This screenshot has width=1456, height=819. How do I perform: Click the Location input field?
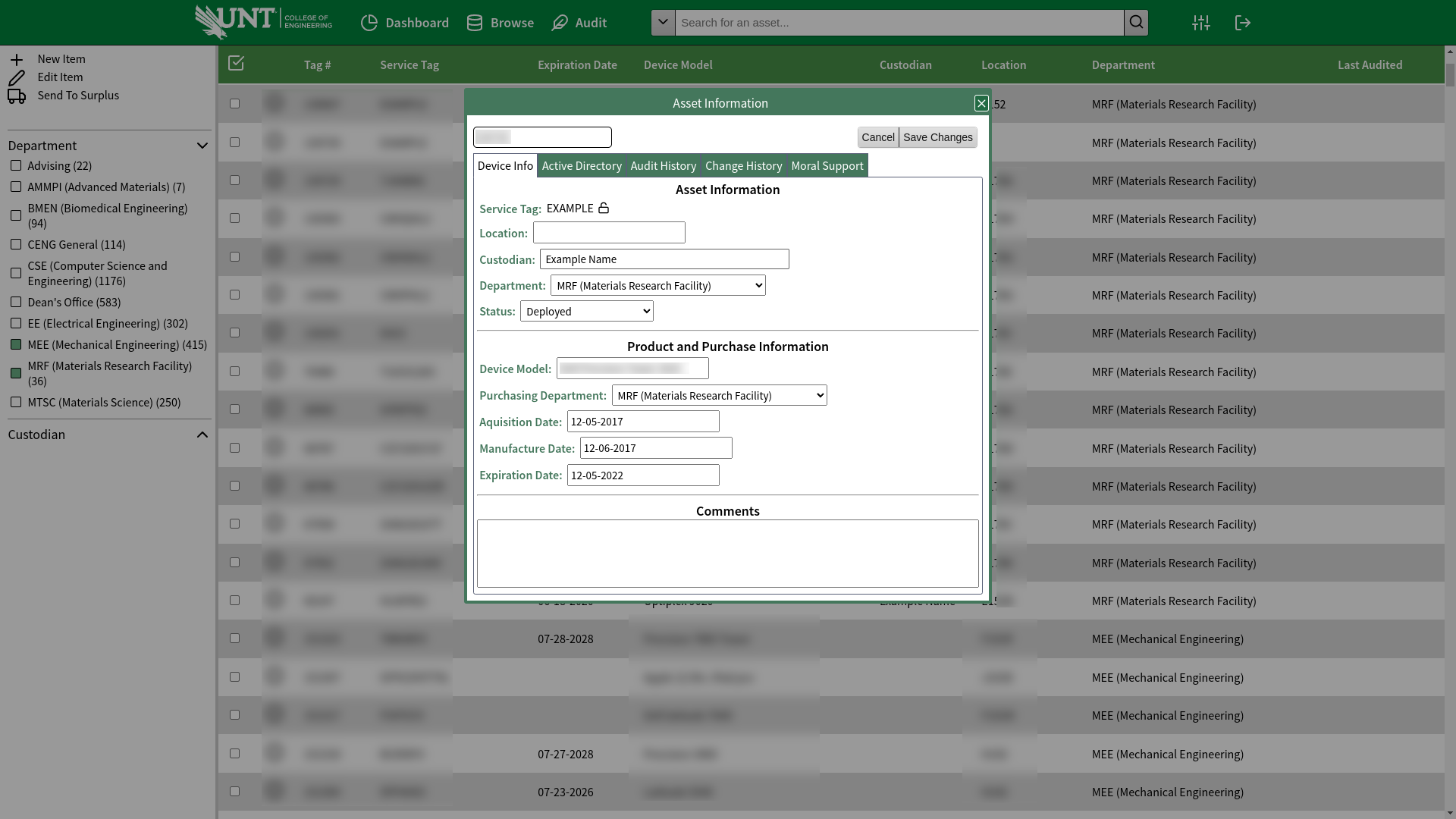[609, 233]
